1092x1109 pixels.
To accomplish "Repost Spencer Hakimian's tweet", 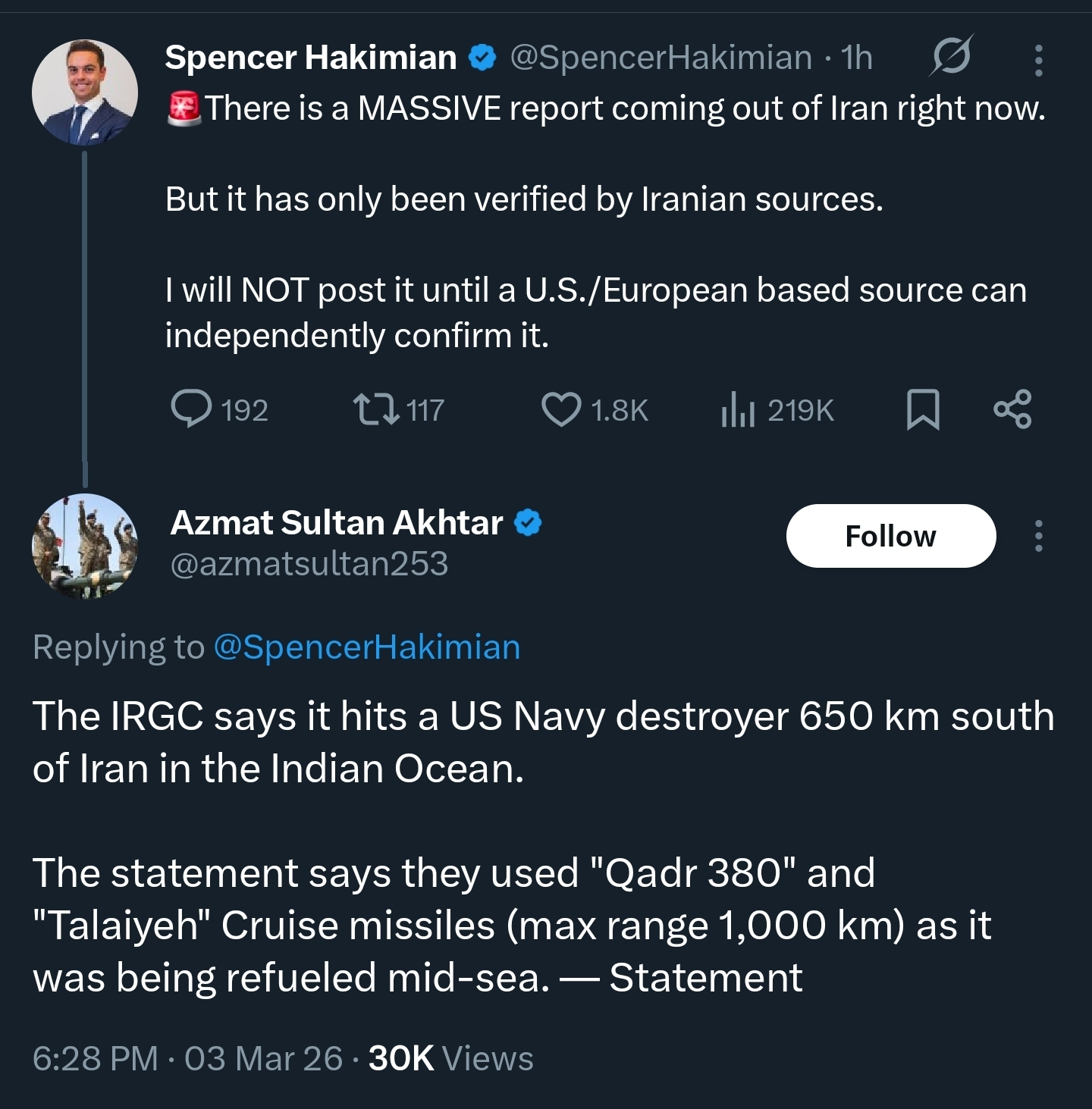I will 377,409.
